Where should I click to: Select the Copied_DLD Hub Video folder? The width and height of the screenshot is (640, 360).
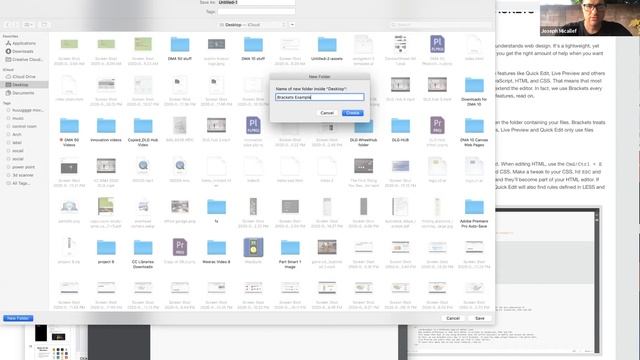143,132
